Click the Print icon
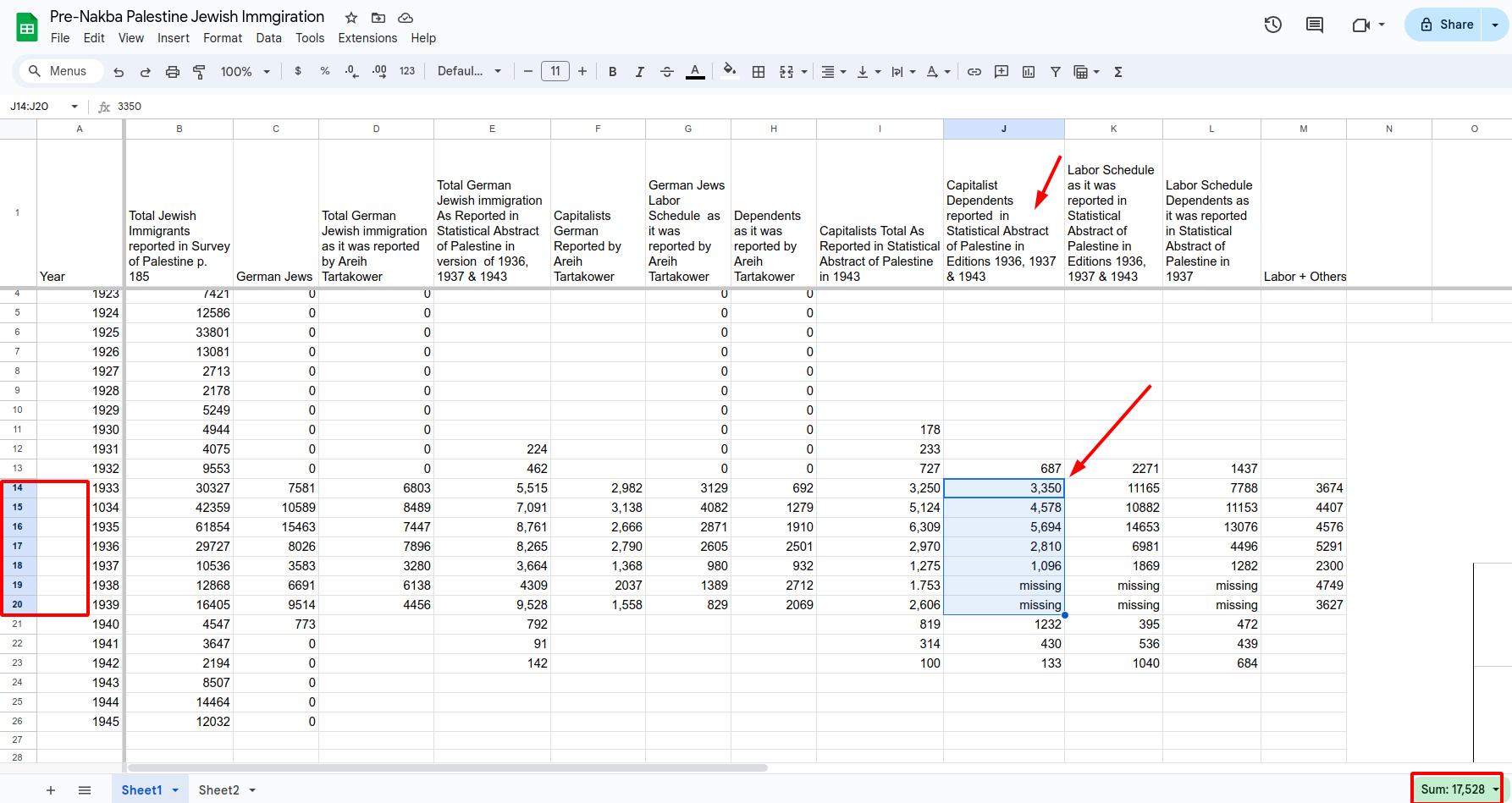The height and width of the screenshot is (803, 1512). (x=173, y=72)
